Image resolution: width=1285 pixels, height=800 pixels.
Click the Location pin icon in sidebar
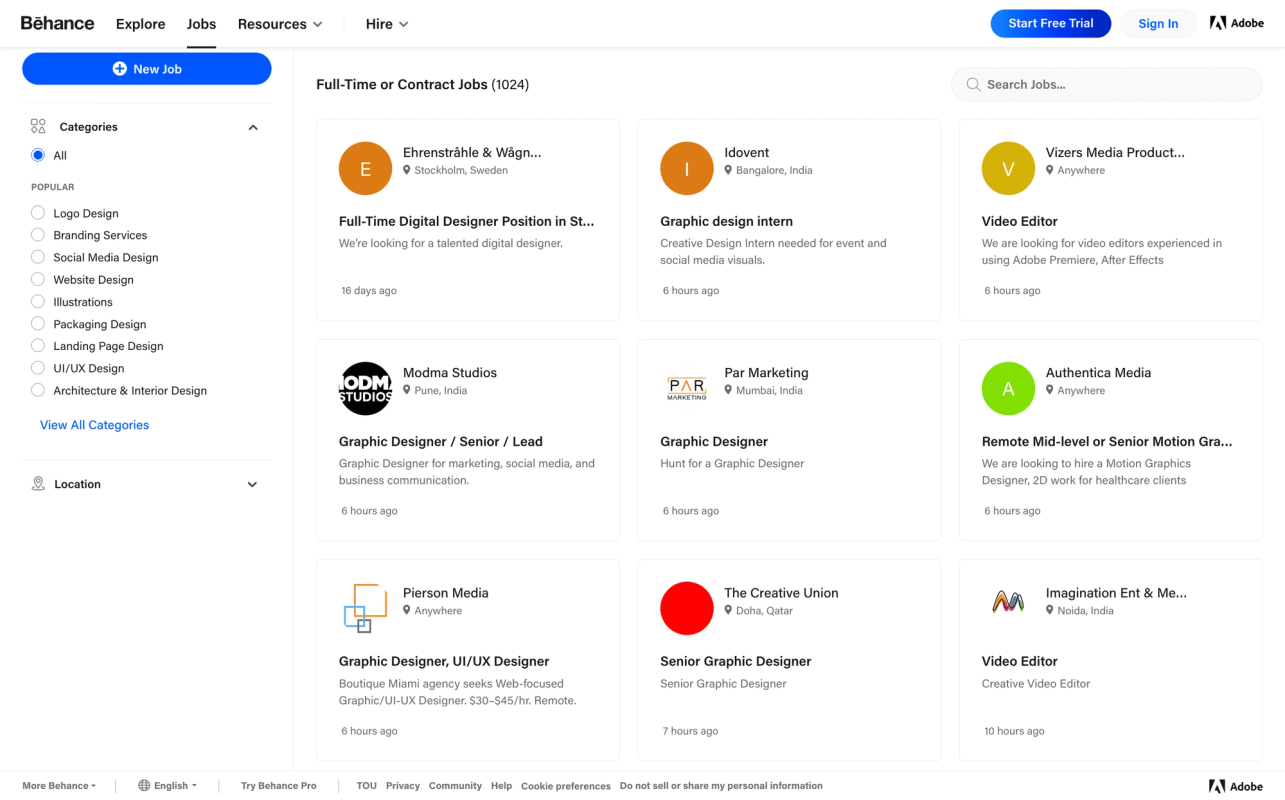click(x=38, y=484)
